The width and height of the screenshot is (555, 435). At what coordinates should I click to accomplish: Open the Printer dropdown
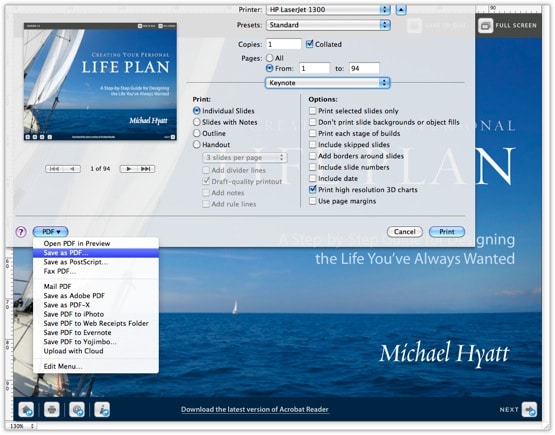pyautogui.click(x=328, y=10)
